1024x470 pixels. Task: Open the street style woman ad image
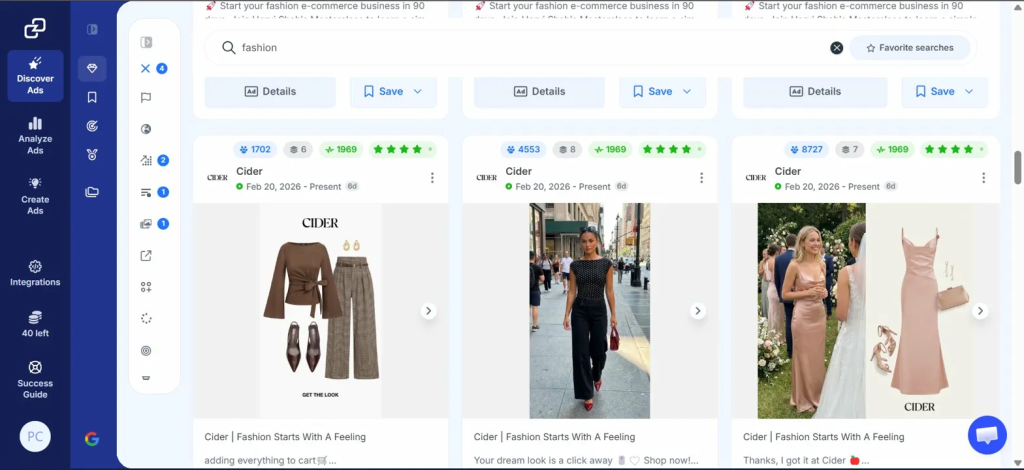[x=590, y=311]
